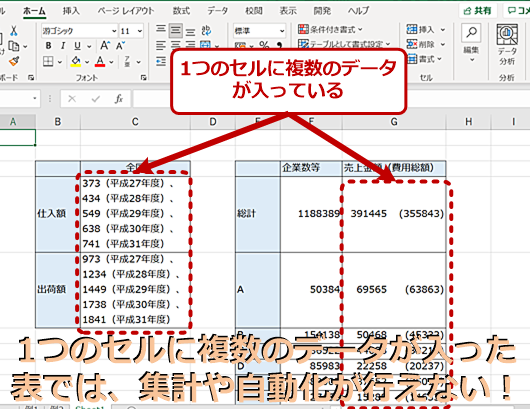
Task: Expand the copy options dropdown arrow
Action: point(25,46)
